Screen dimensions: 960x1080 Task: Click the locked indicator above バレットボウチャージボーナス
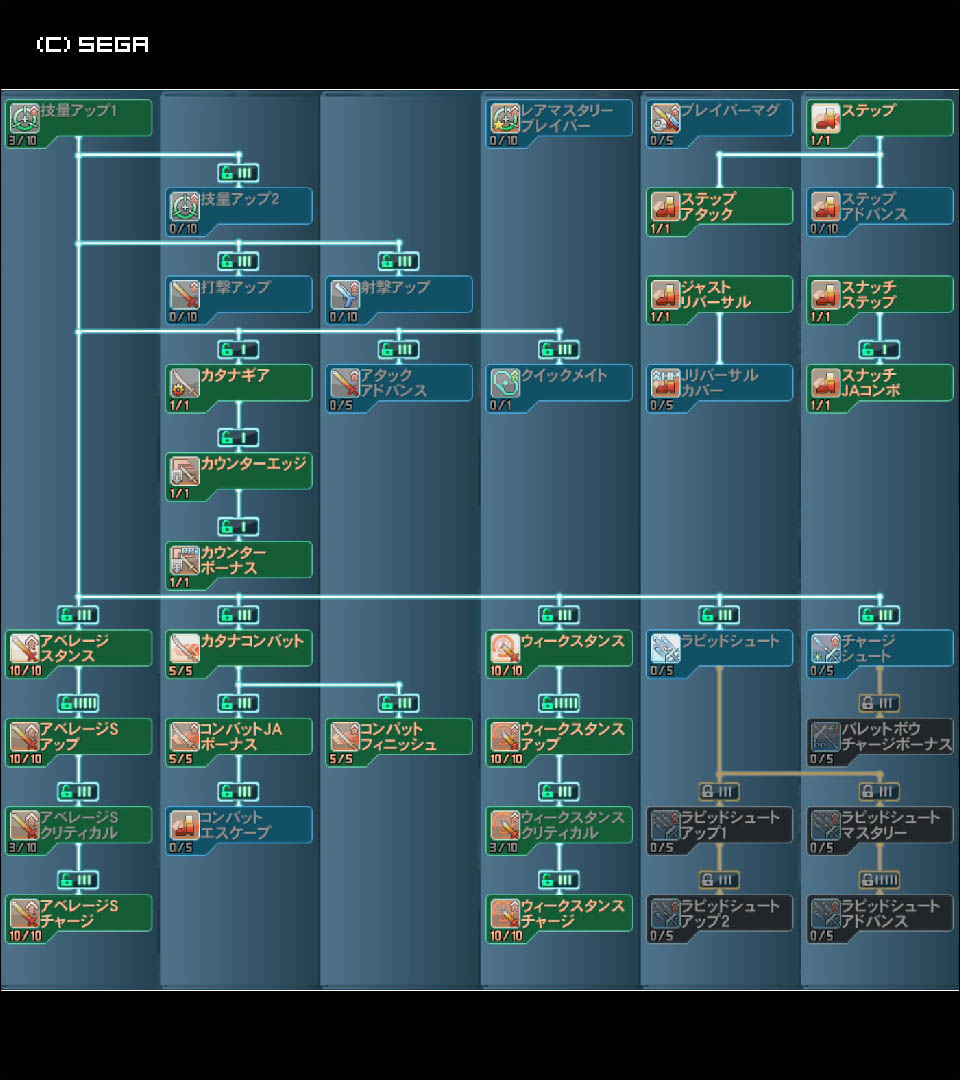click(879, 703)
